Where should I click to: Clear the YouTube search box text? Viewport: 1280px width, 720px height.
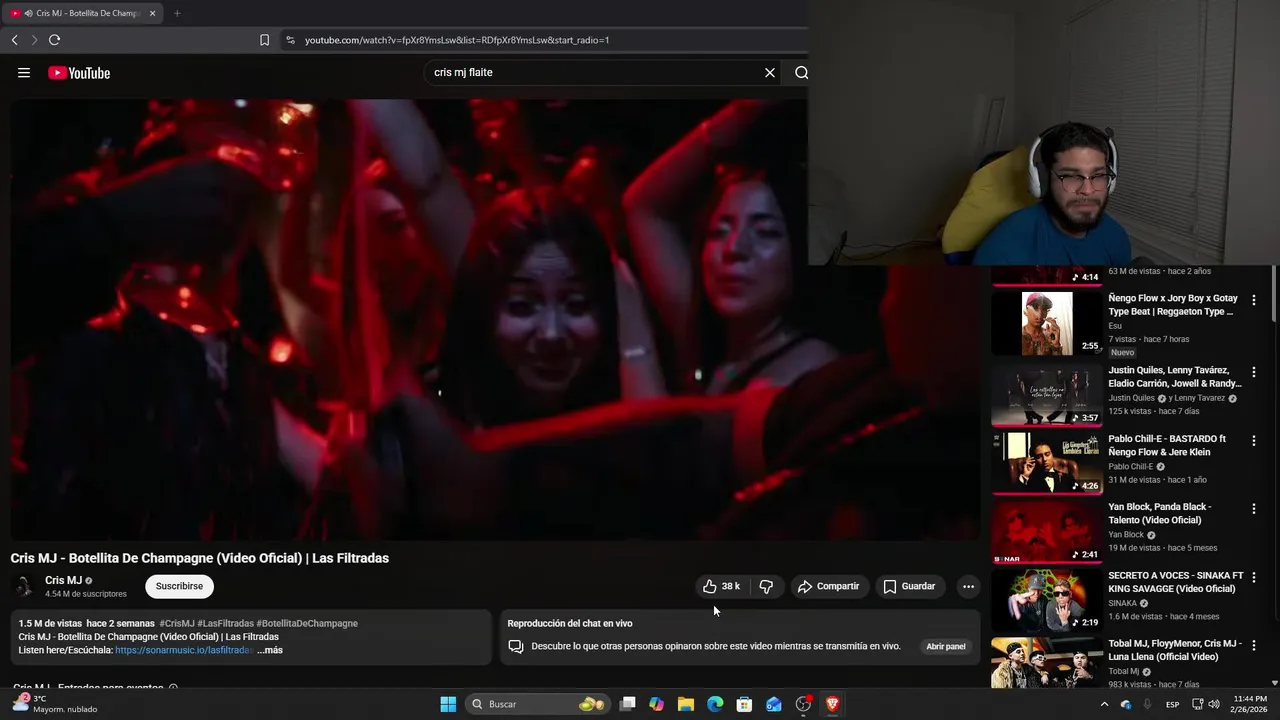click(770, 73)
